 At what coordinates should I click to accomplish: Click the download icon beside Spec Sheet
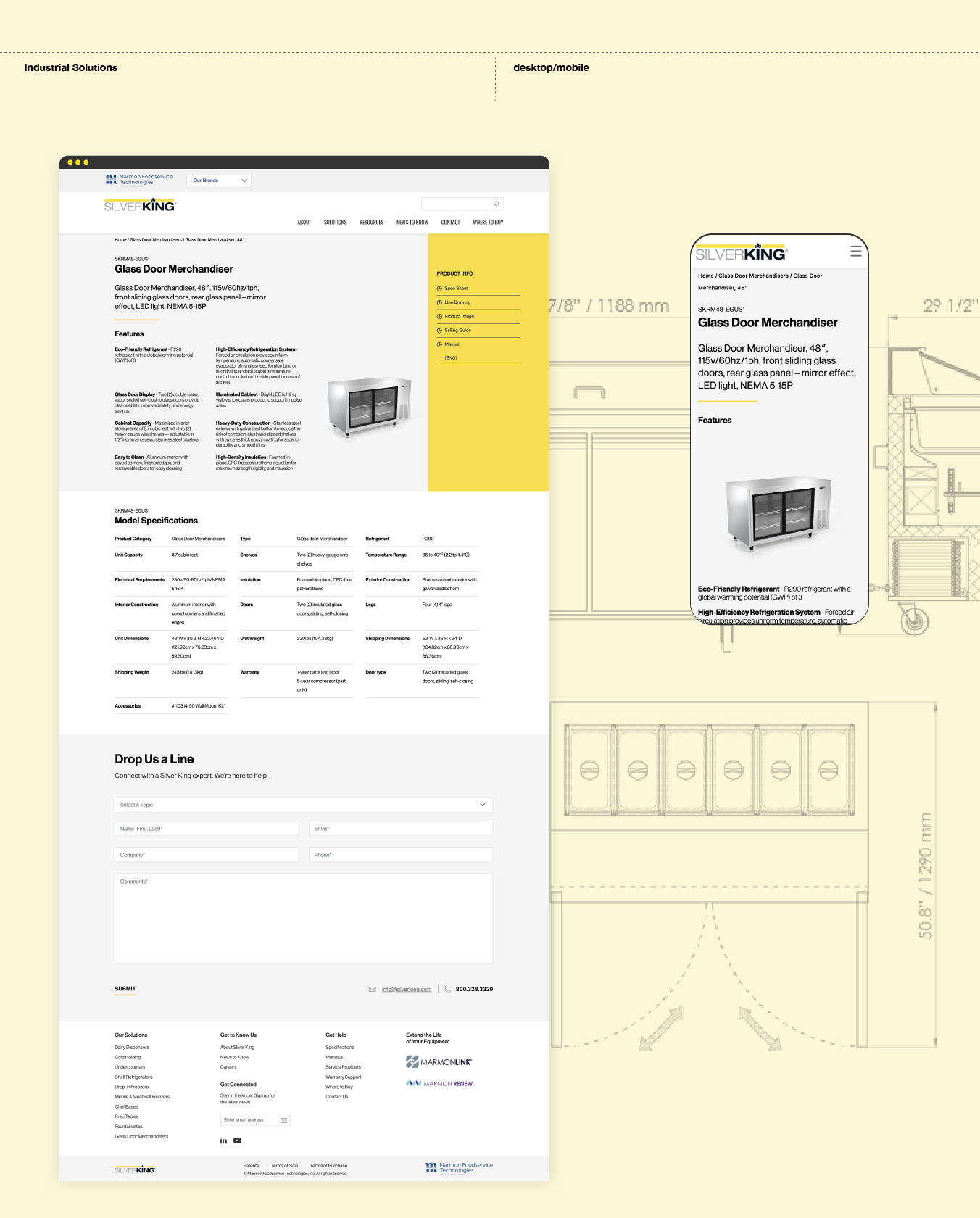tap(439, 289)
